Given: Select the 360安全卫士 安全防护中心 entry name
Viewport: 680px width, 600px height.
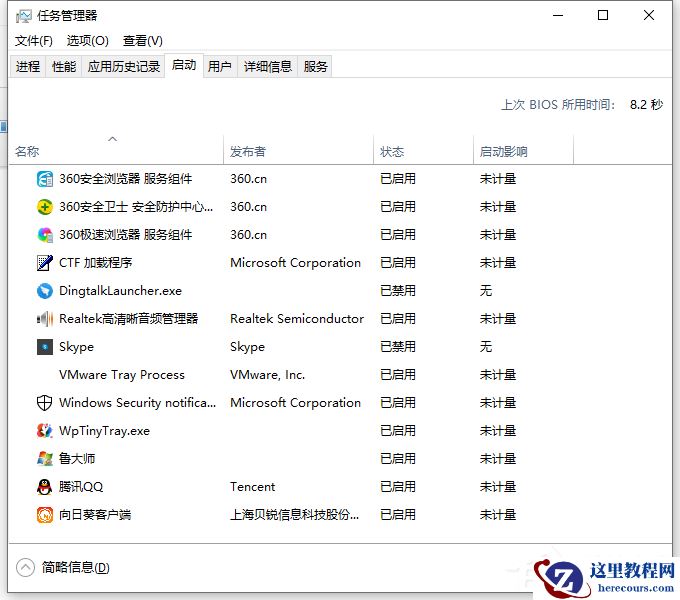Looking at the screenshot, I should tap(136, 207).
